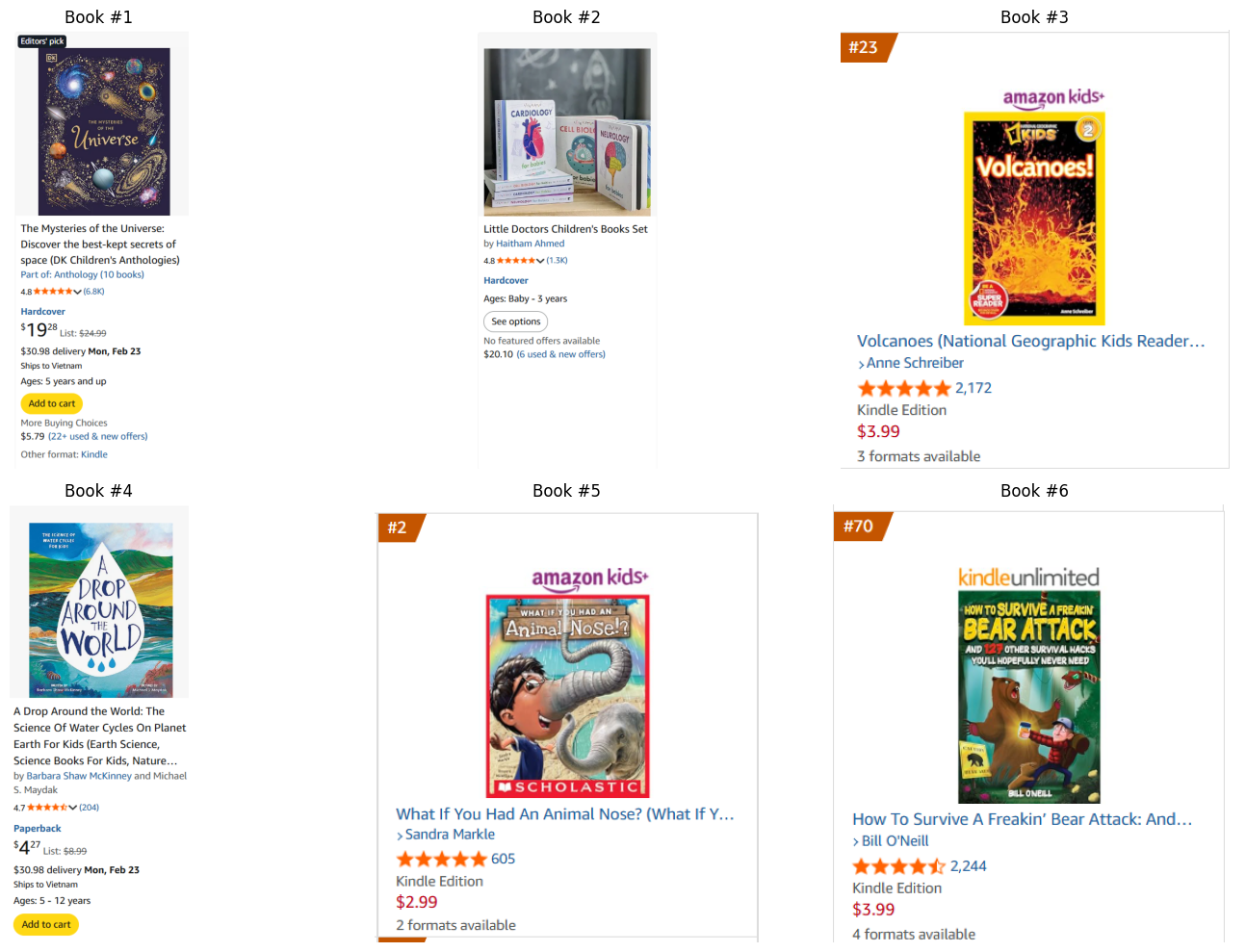Click the #2 bestseller rank badge
The height and width of the screenshot is (952, 1246).
[x=401, y=527]
